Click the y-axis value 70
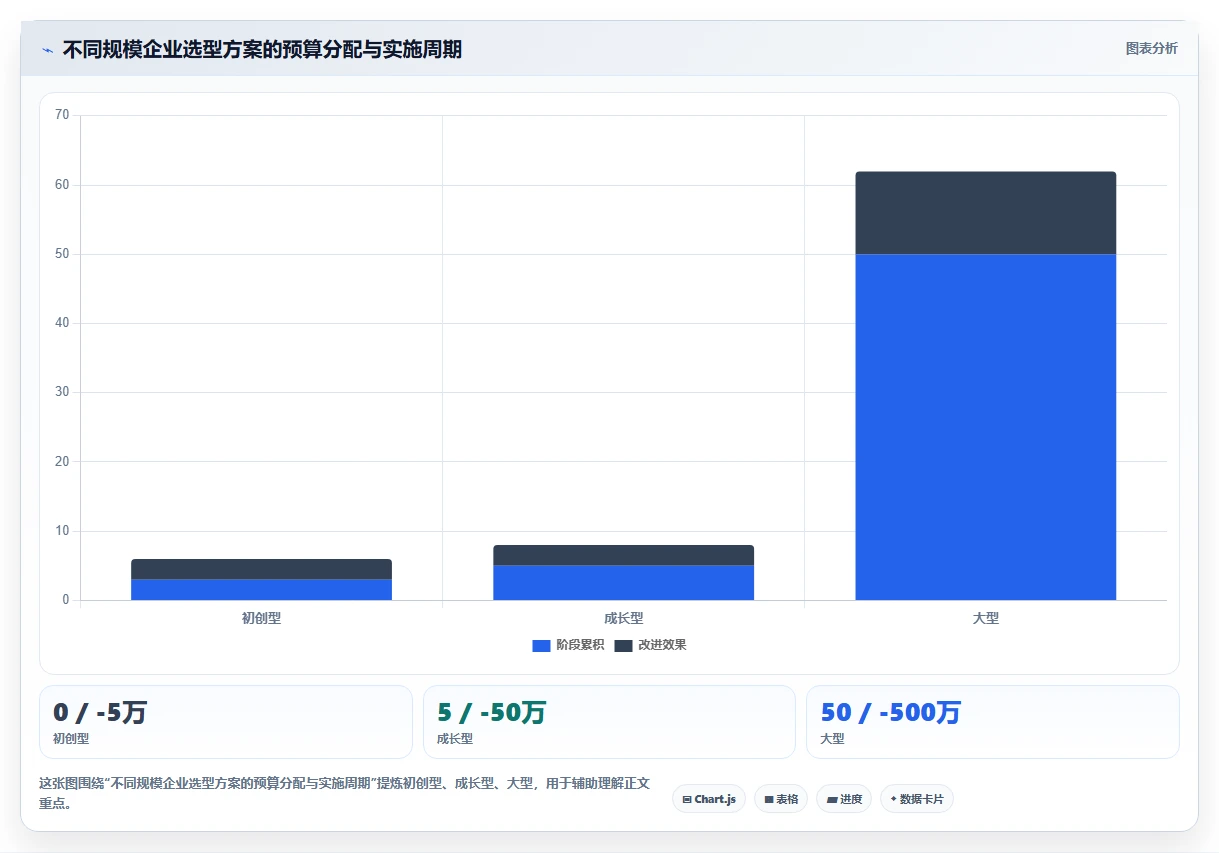Image resolution: width=1219 pixels, height=853 pixels. tap(62, 115)
